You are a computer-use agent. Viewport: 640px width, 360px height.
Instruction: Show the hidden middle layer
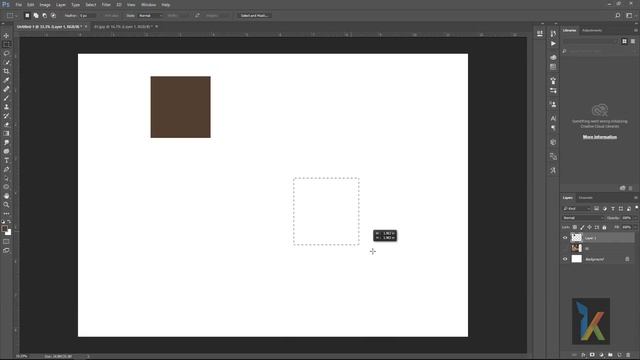[565, 248]
